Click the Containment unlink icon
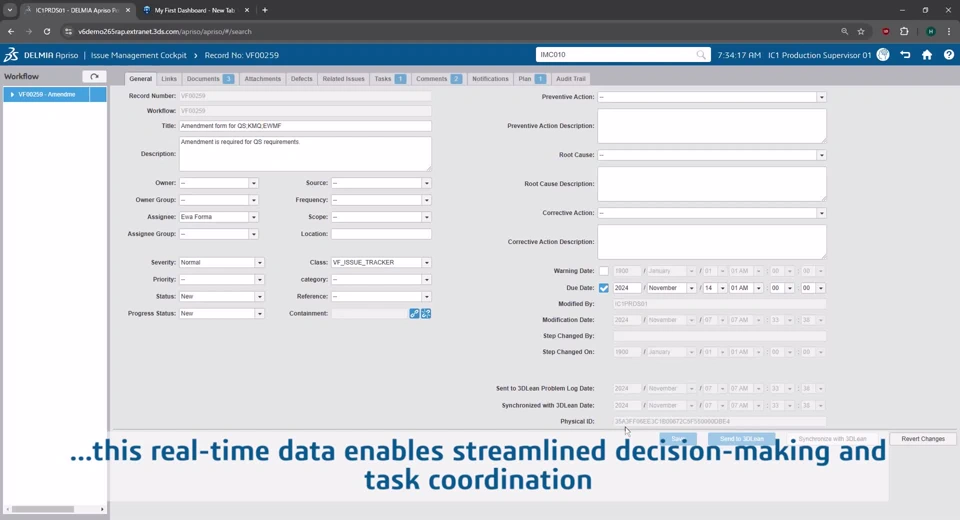Viewport: 960px width, 520px height. pyautogui.click(x=426, y=314)
